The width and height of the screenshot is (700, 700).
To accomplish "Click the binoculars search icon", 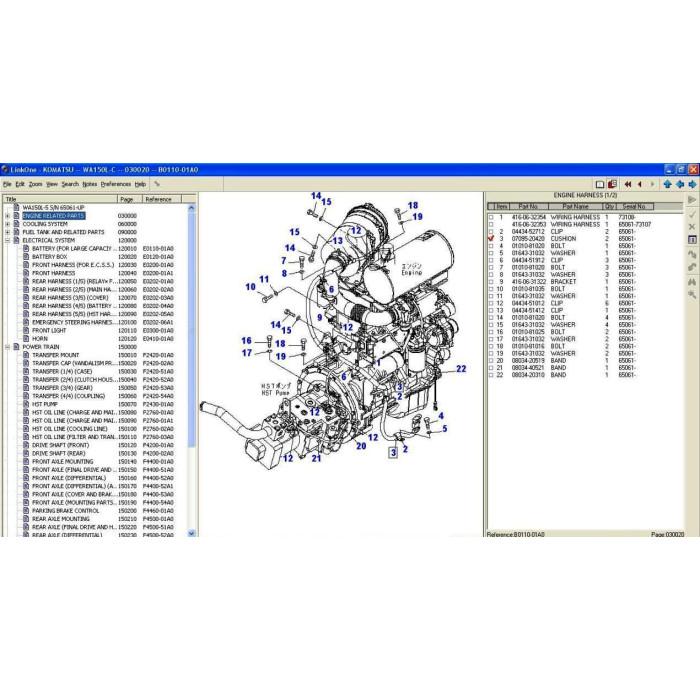I will click(692, 282).
